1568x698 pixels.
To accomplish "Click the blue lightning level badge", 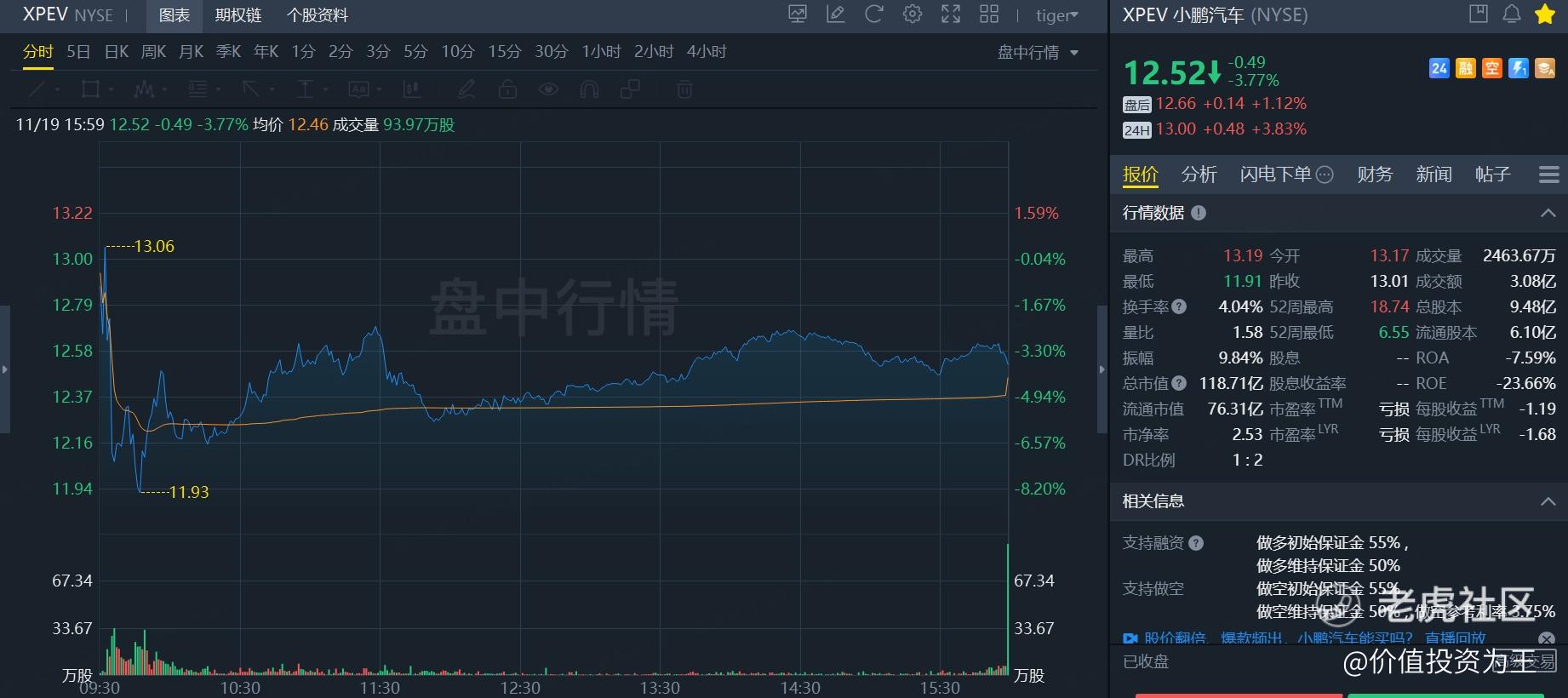I will tap(1519, 68).
